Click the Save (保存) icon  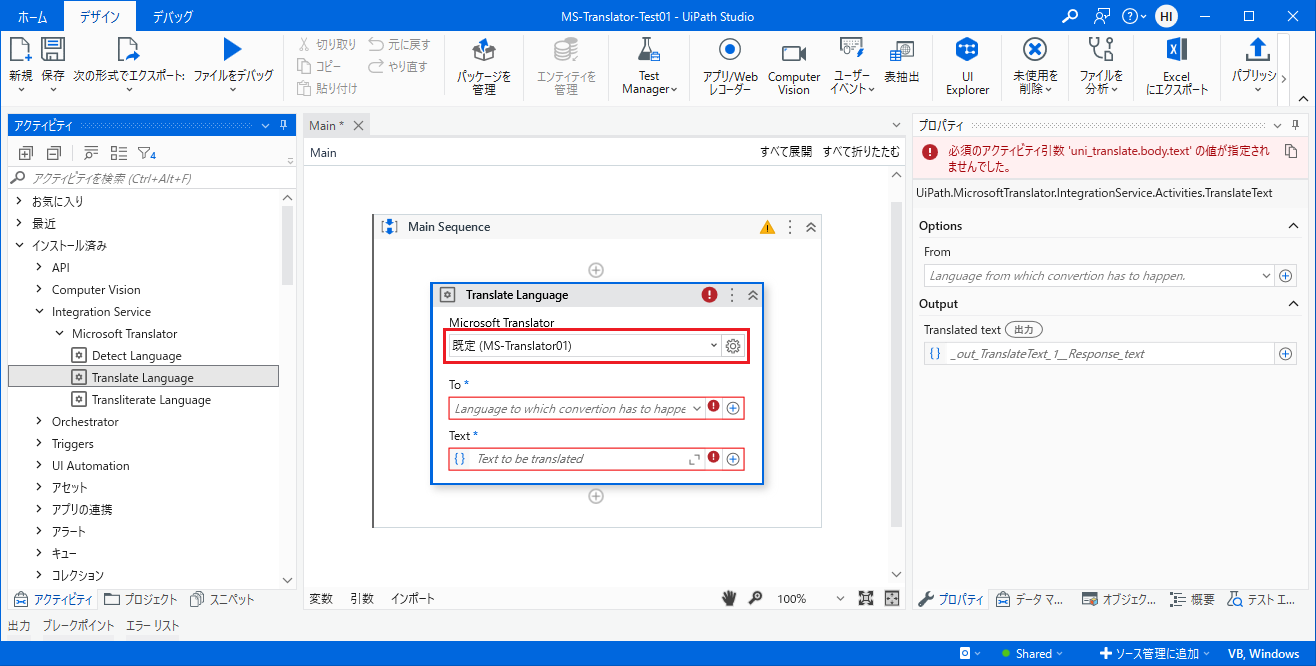pyautogui.click(x=53, y=50)
